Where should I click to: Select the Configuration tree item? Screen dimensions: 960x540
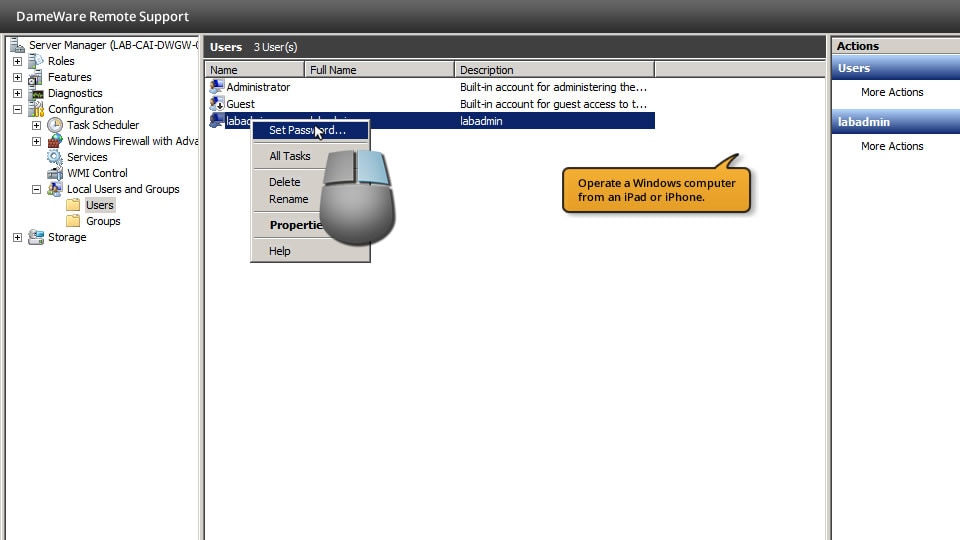(81, 109)
